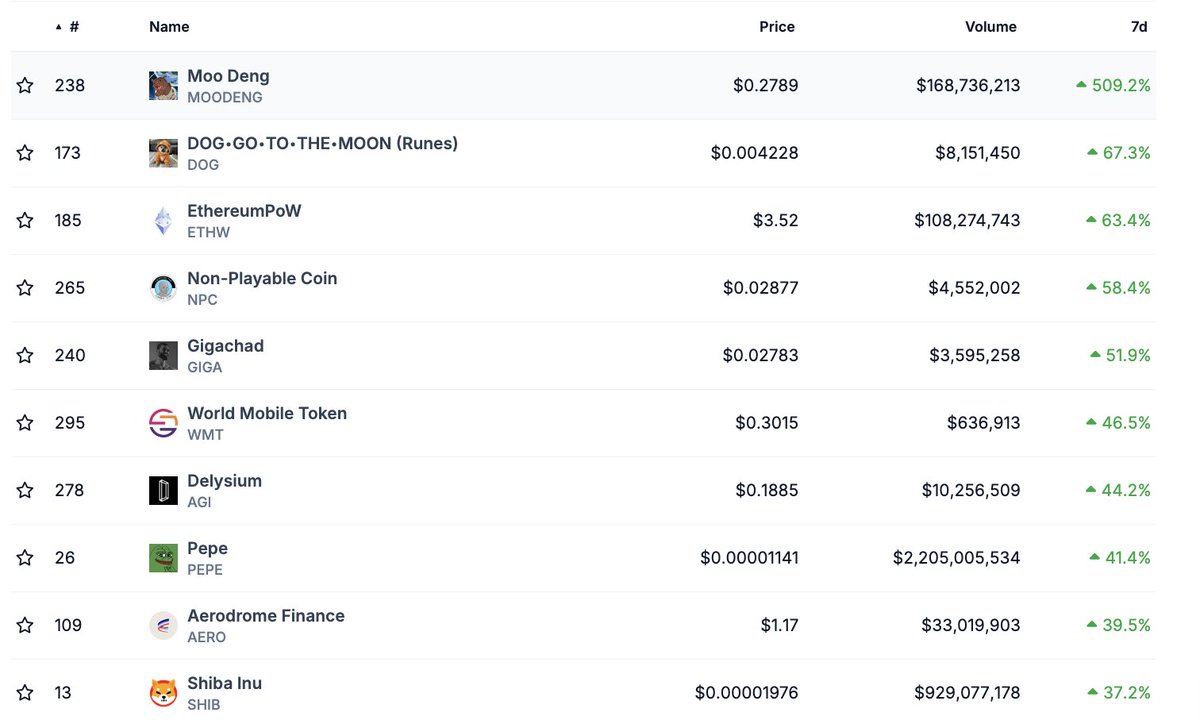Click the Gigachad coin logo
The width and height of the screenshot is (1200, 724).
pos(163,356)
